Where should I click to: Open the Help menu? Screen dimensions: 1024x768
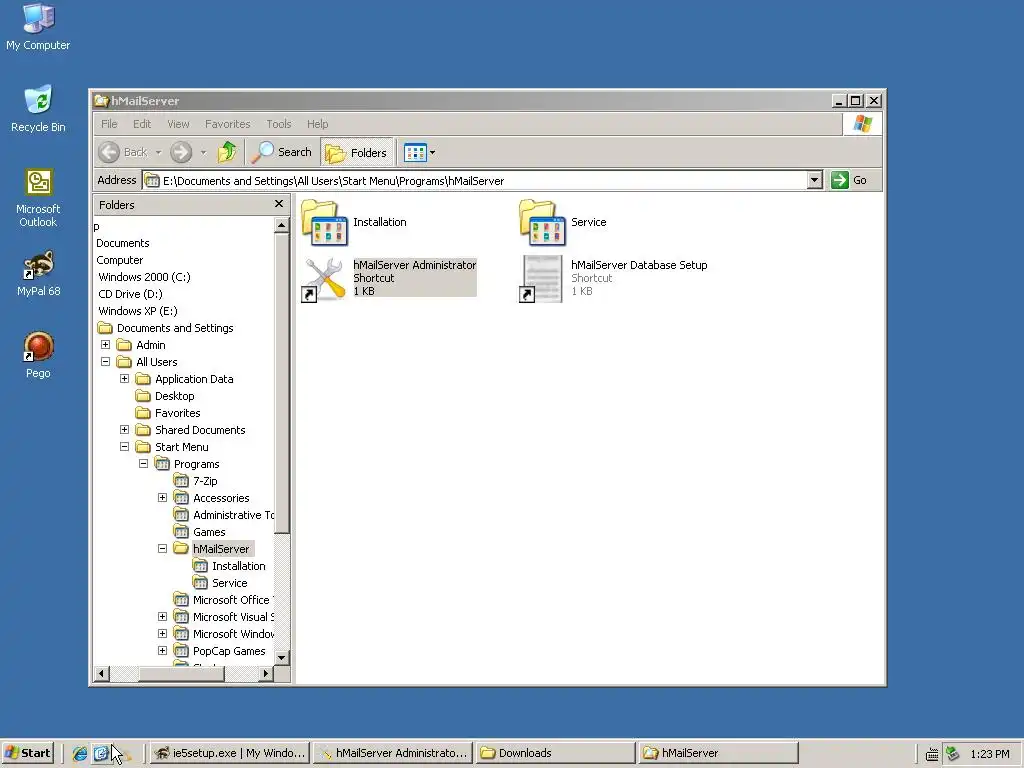[317, 124]
